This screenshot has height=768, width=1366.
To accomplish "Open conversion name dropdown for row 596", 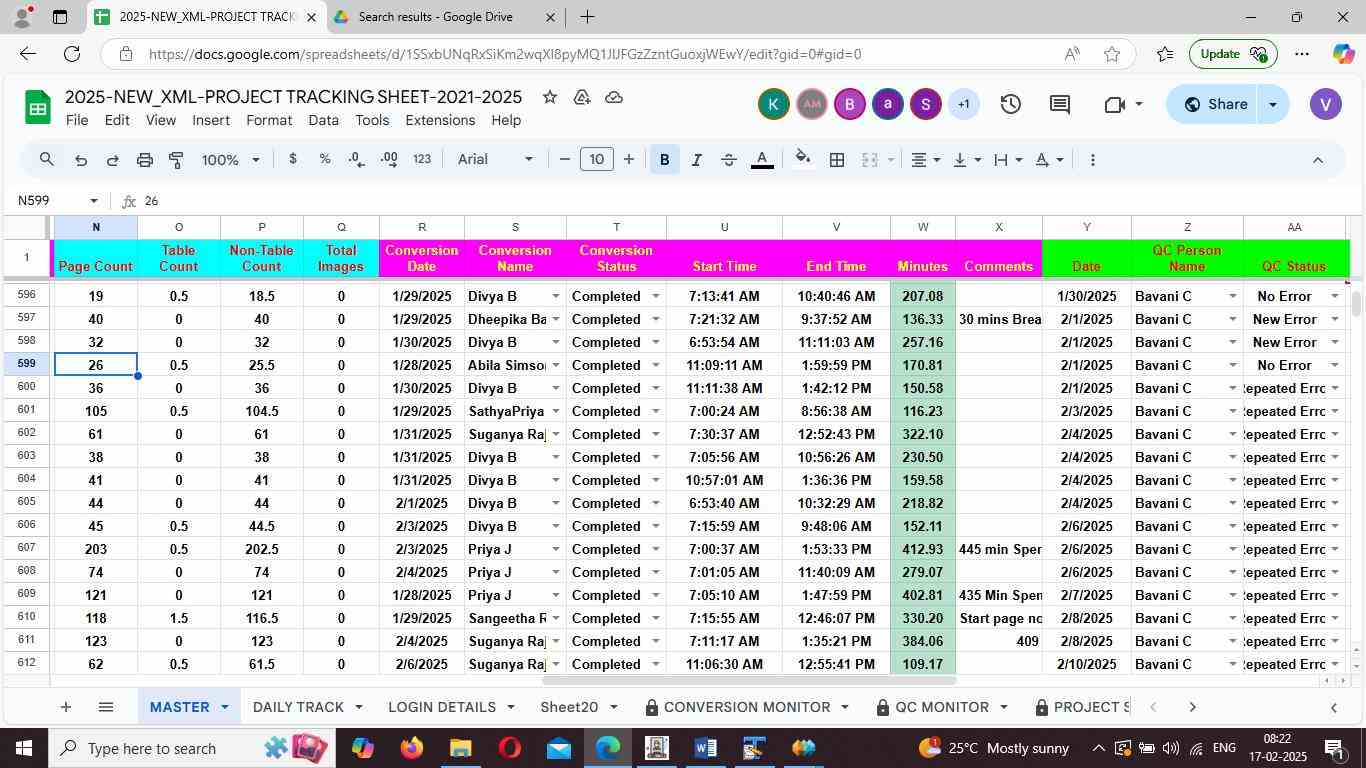I will coord(555,296).
